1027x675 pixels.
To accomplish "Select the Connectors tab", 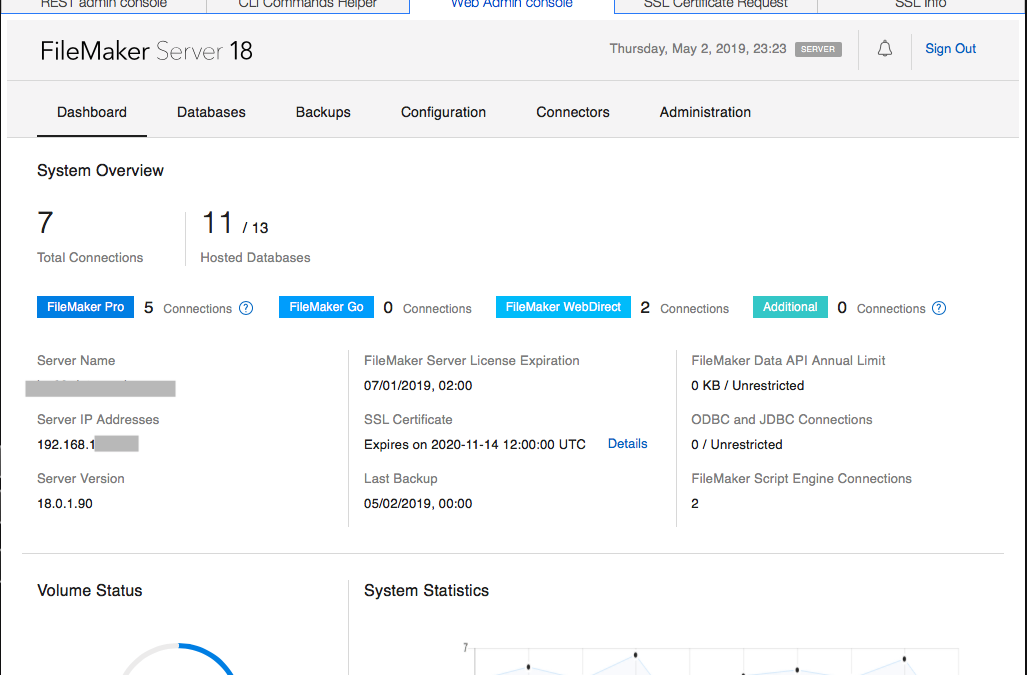I will tap(573, 112).
